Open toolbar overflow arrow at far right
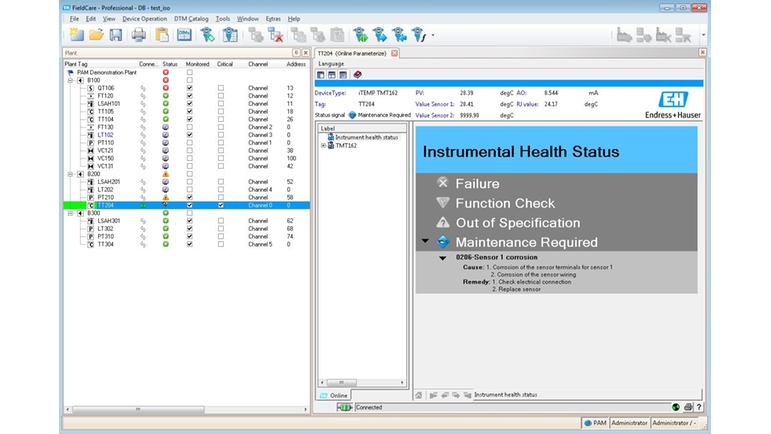Image resolution: width=771 pixels, height=434 pixels. coord(703,35)
